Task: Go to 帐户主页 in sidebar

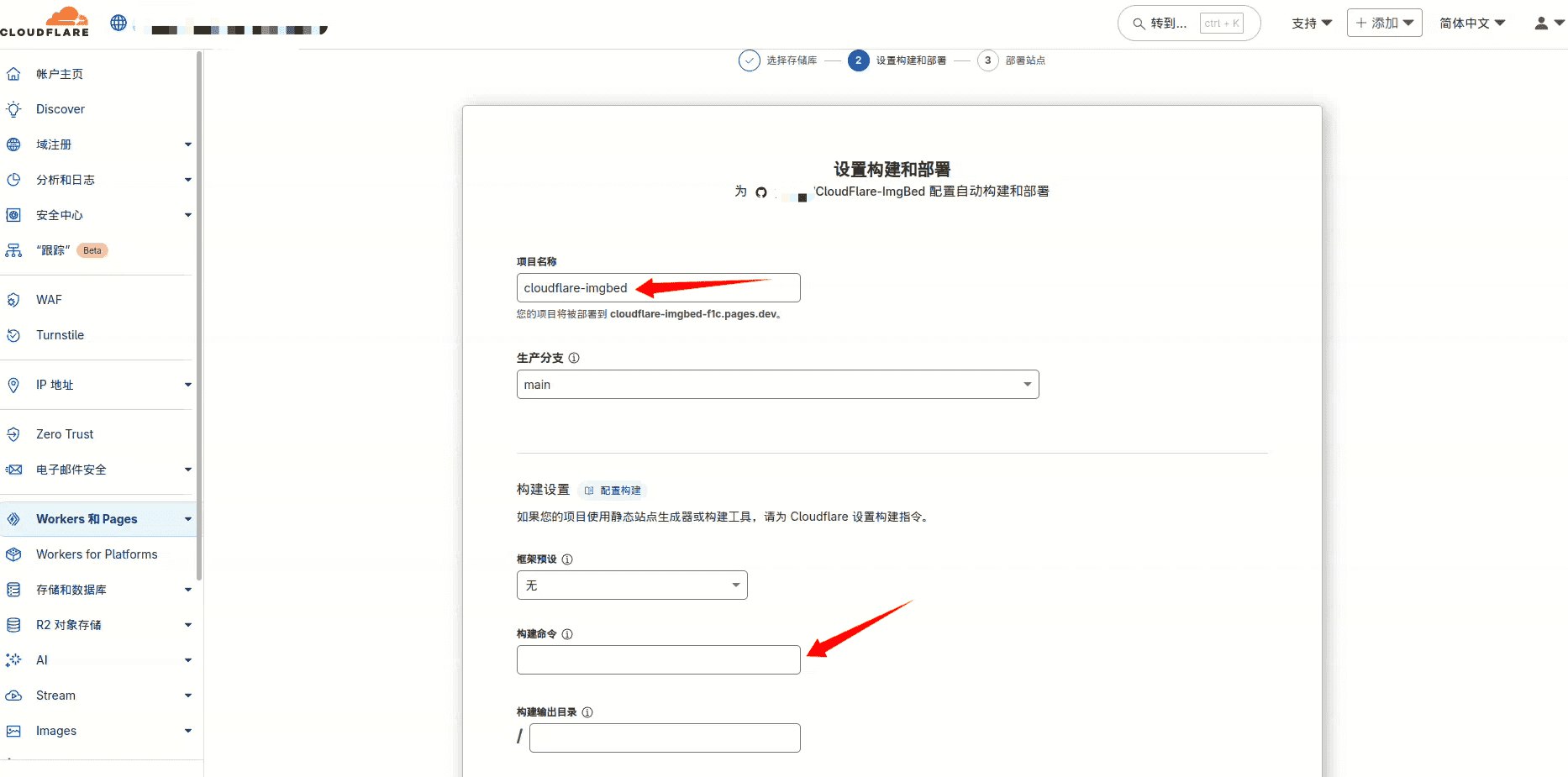Action: [x=60, y=74]
